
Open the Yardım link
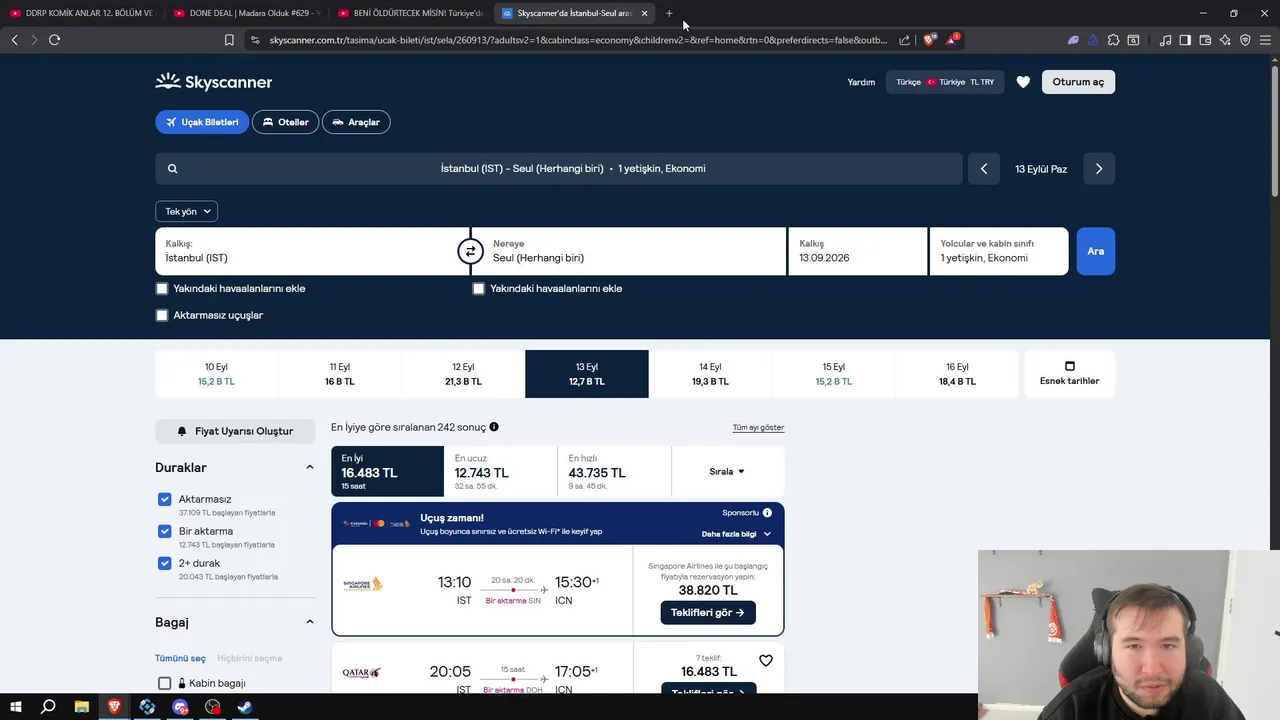click(x=861, y=82)
